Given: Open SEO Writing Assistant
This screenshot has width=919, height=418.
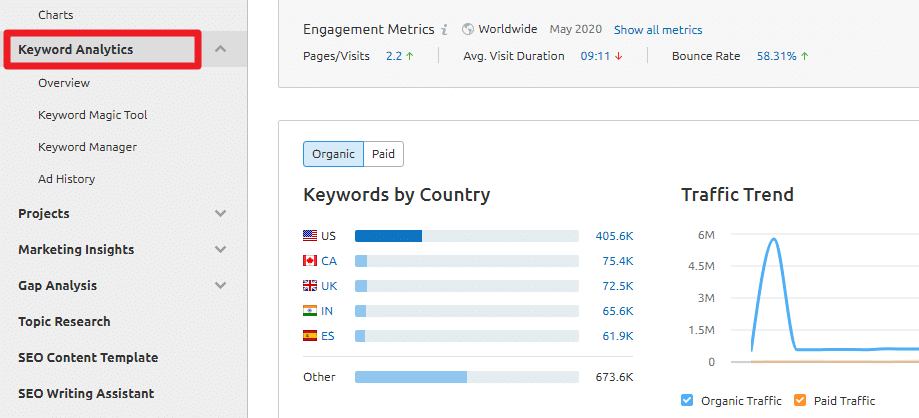Looking at the screenshot, I should pyautogui.click(x=86, y=393).
